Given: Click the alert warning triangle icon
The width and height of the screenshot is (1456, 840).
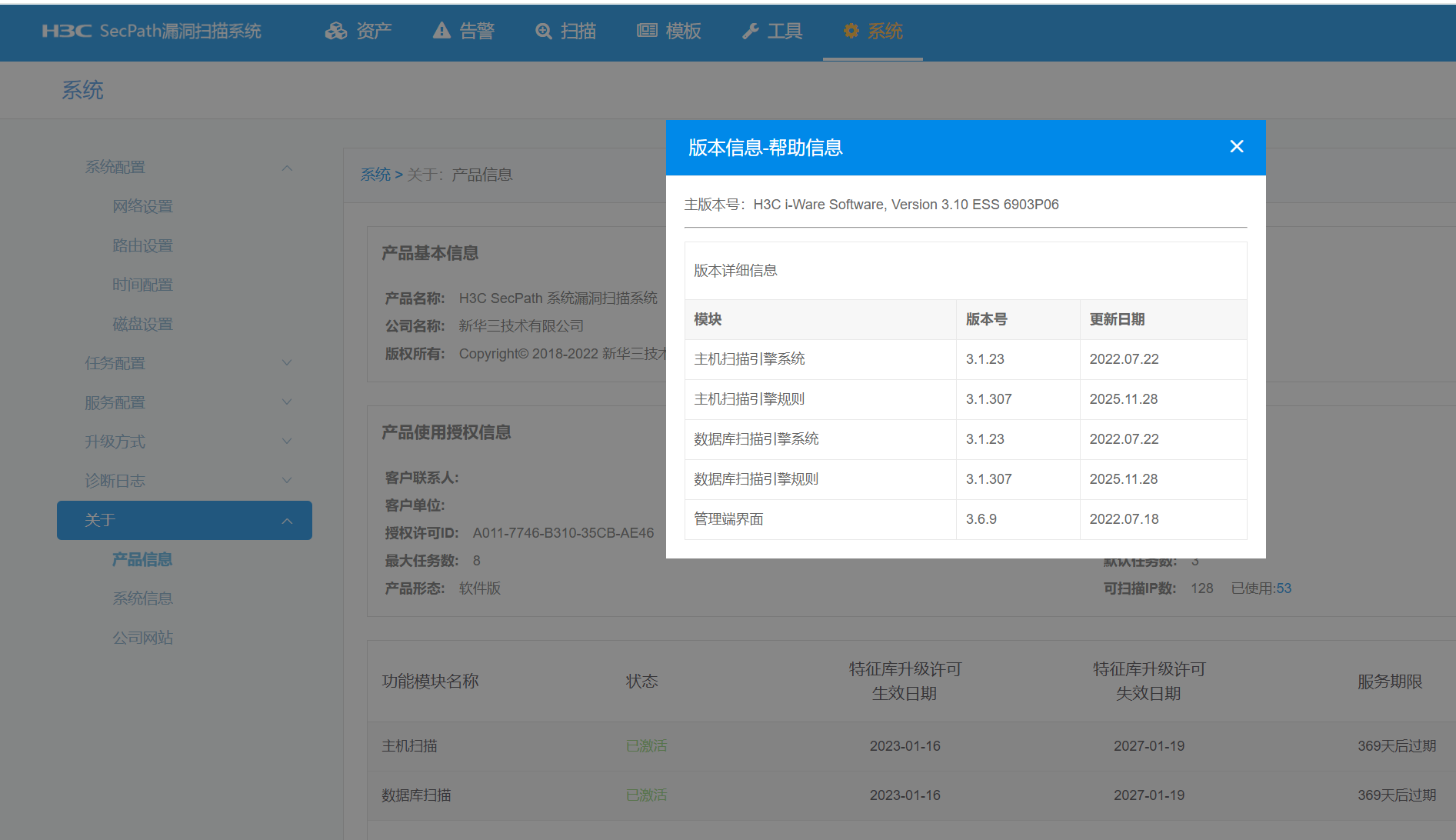Looking at the screenshot, I should point(441,31).
